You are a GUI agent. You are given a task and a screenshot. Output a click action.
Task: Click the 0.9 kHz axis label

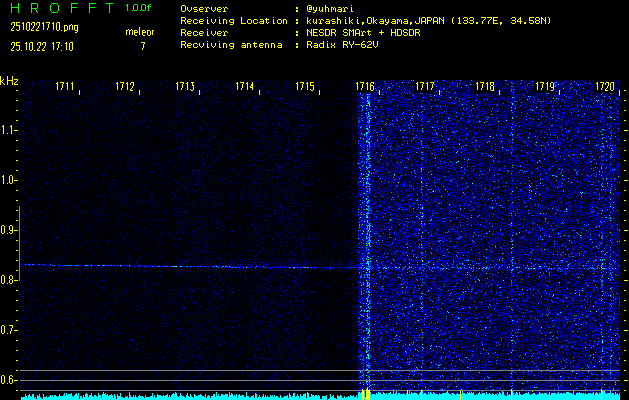click(8, 230)
